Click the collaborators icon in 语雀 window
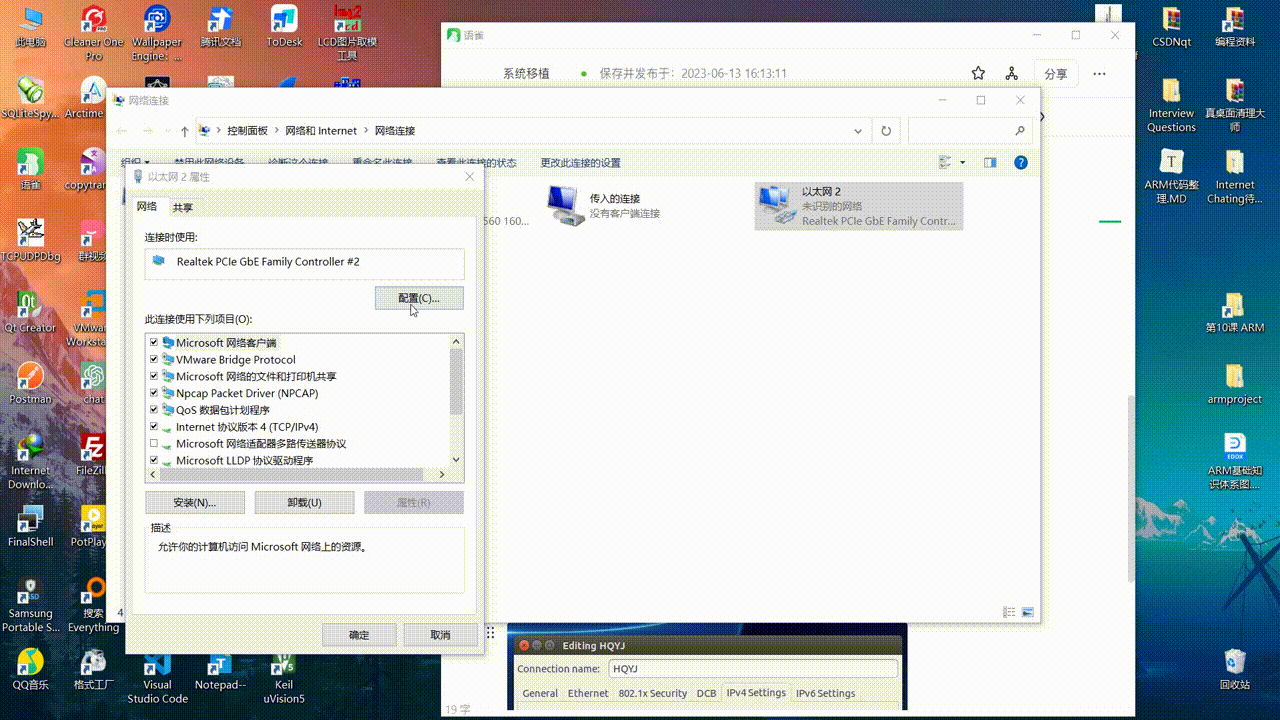Image resolution: width=1280 pixels, height=720 pixels. pos(1011,74)
